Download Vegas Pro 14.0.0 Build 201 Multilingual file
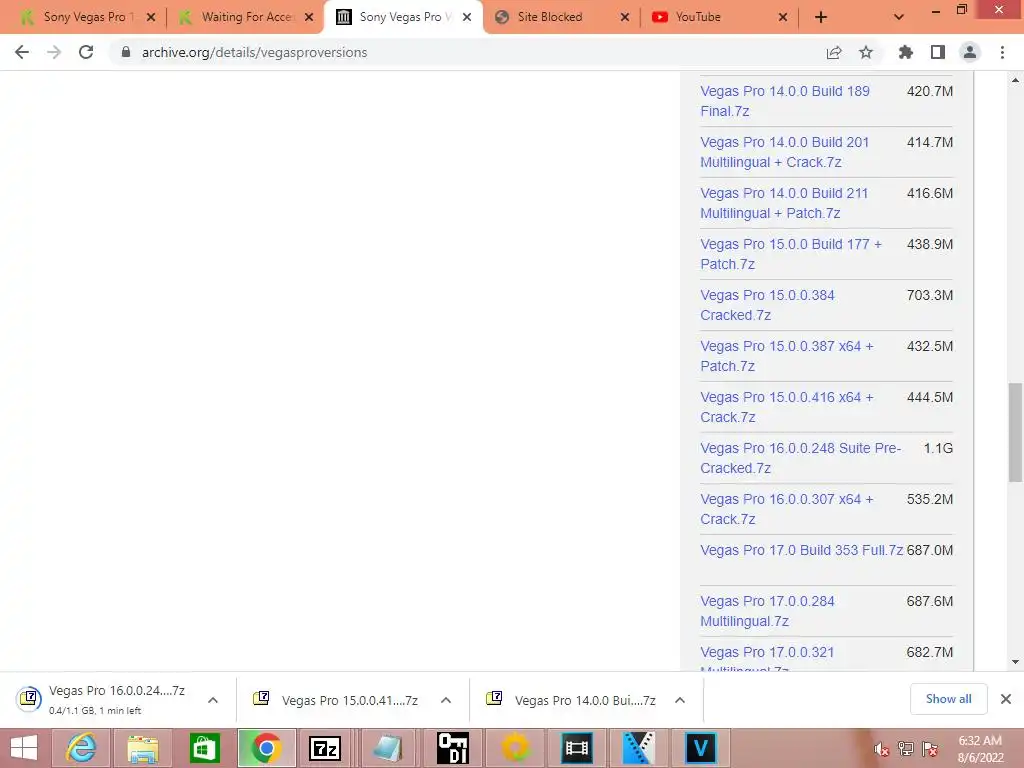 pos(785,152)
